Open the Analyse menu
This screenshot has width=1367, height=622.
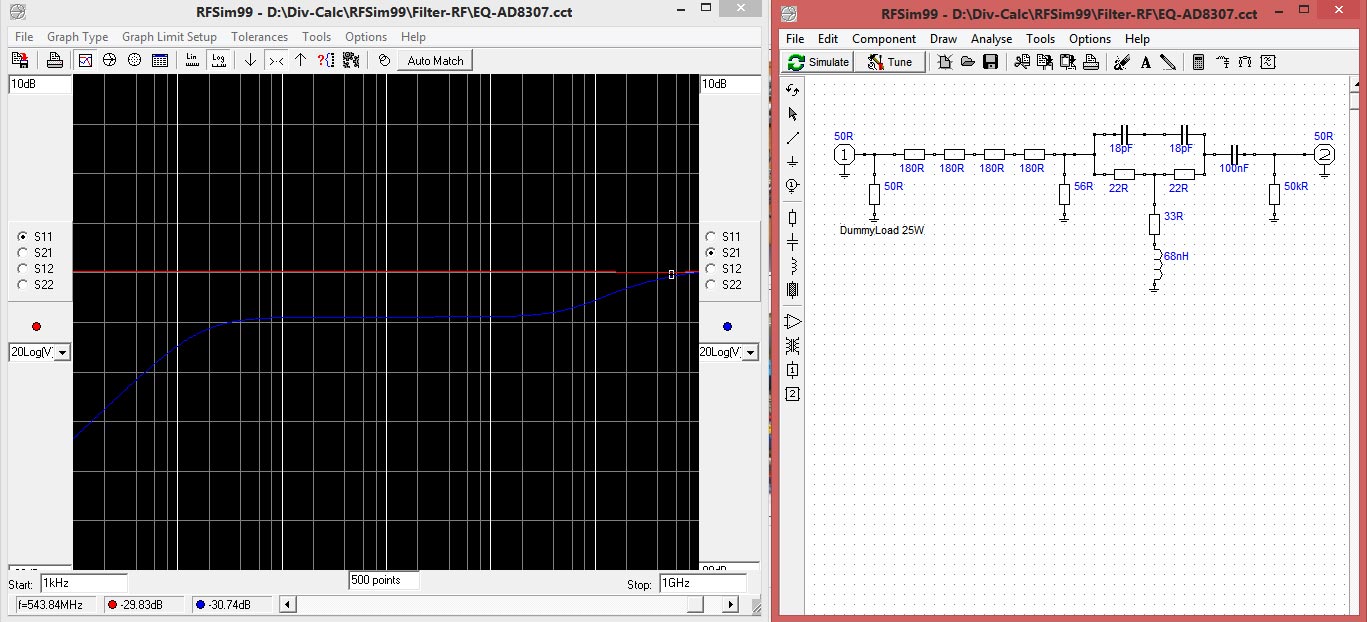coord(991,39)
